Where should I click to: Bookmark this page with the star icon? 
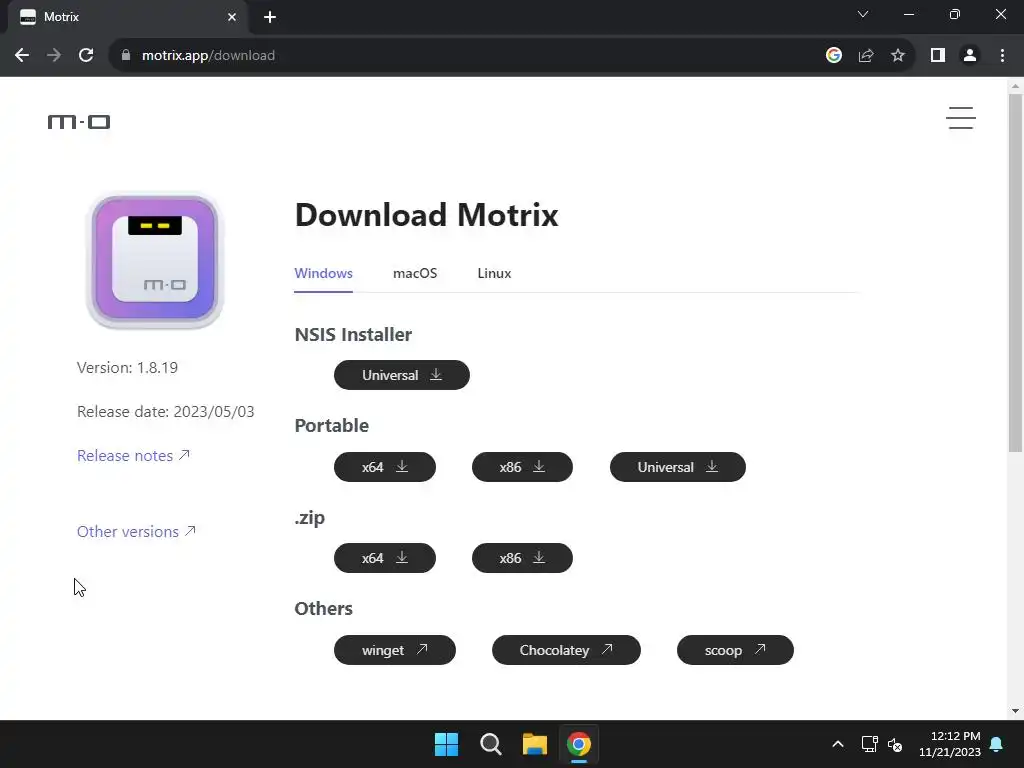point(898,56)
